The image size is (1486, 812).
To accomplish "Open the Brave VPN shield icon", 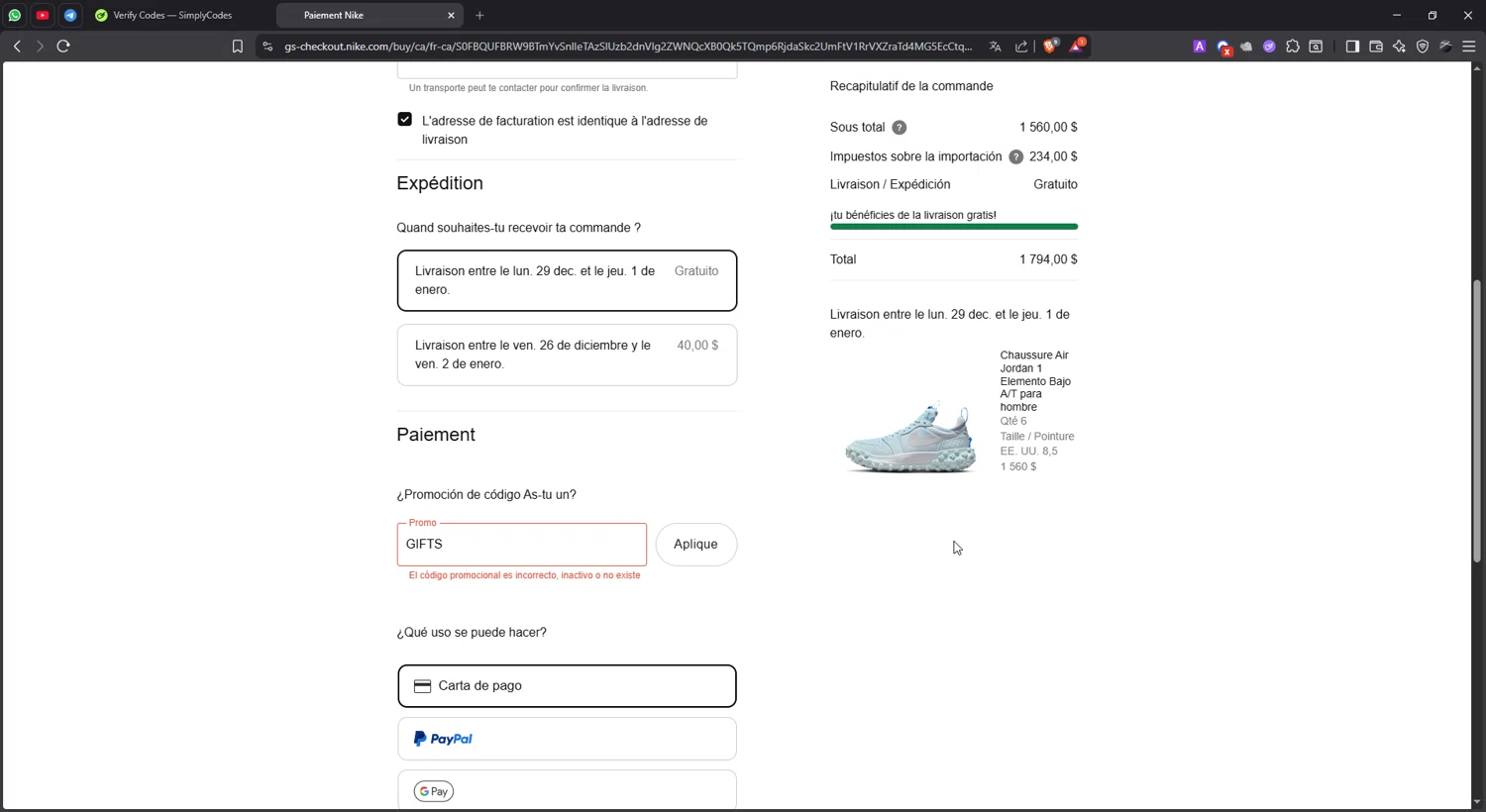I will (1423, 47).
